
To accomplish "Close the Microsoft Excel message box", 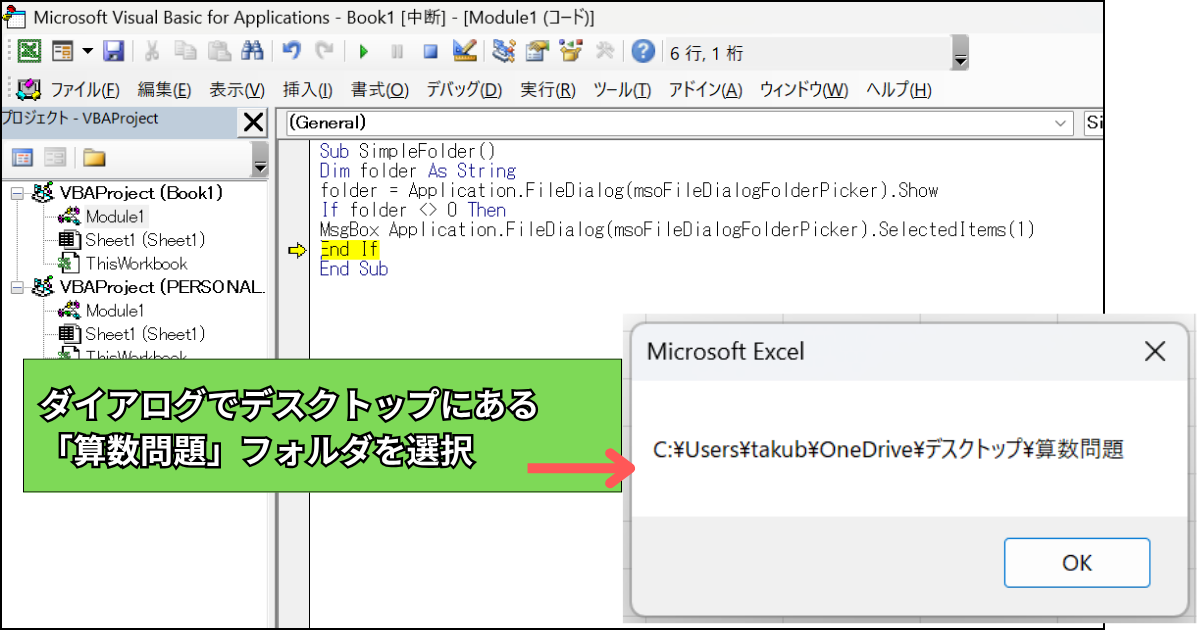I will pos(1155,351).
